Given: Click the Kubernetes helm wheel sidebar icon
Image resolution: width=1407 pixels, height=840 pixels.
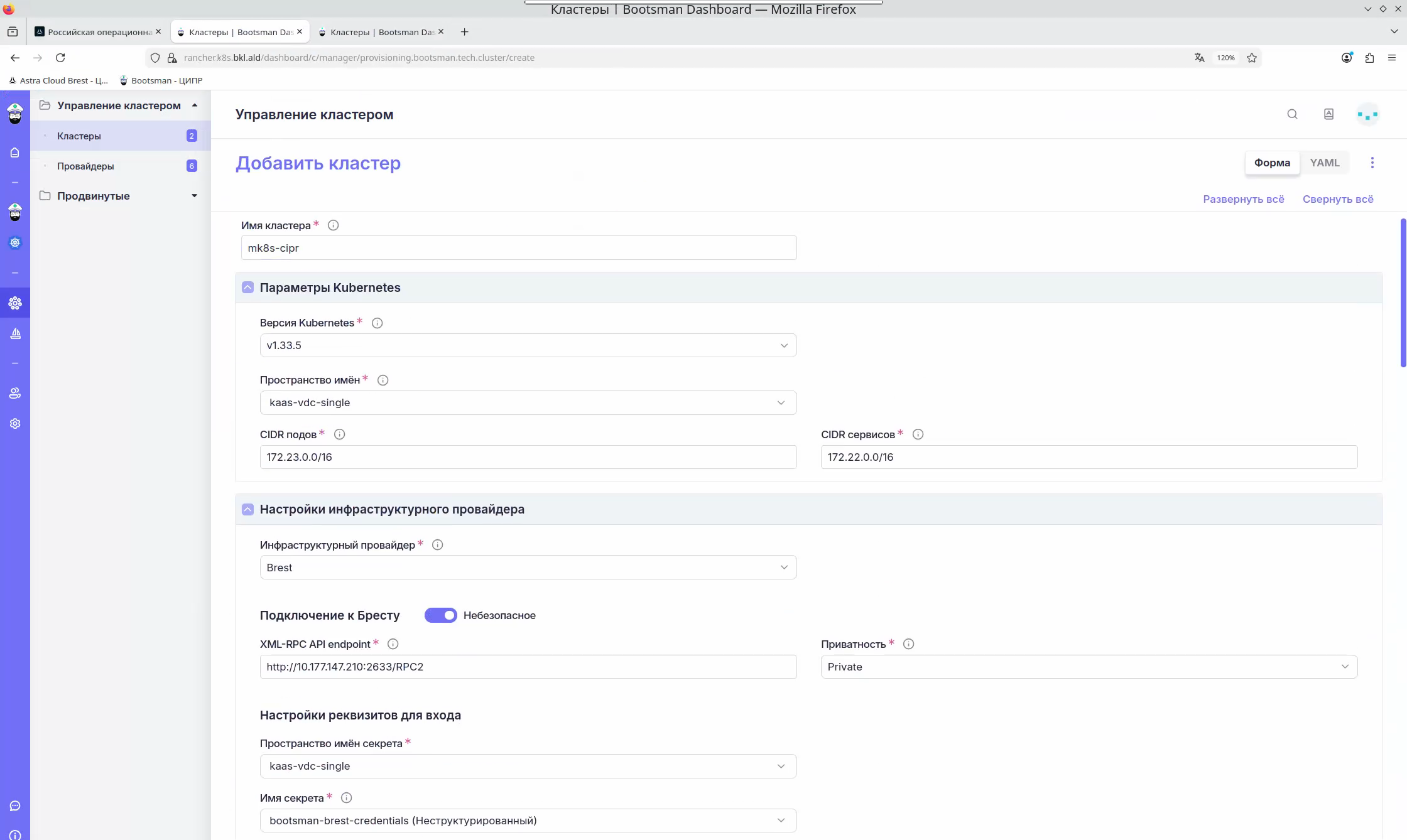Looking at the screenshot, I should pos(15,243).
